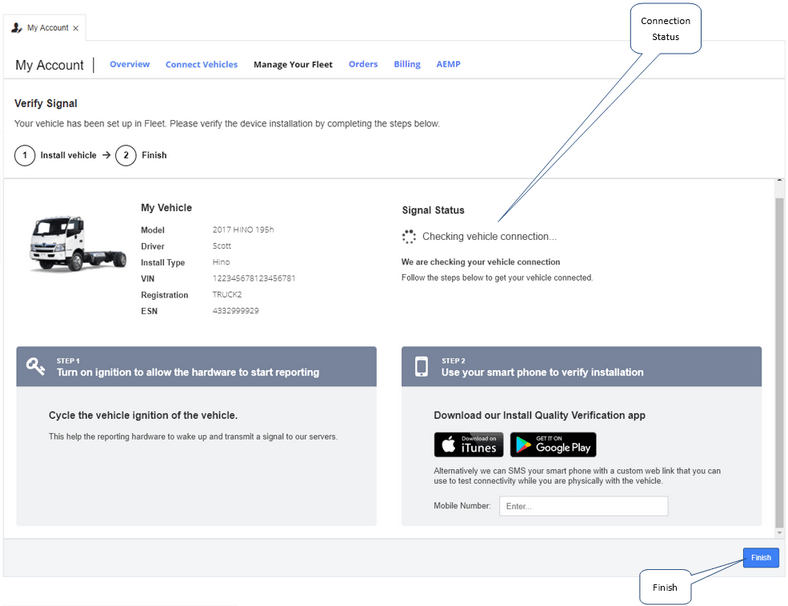Click the My Vehicle heading
Image resolution: width=788 pixels, height=606 pixels.
pyautogui.click(x=166, y=208)
